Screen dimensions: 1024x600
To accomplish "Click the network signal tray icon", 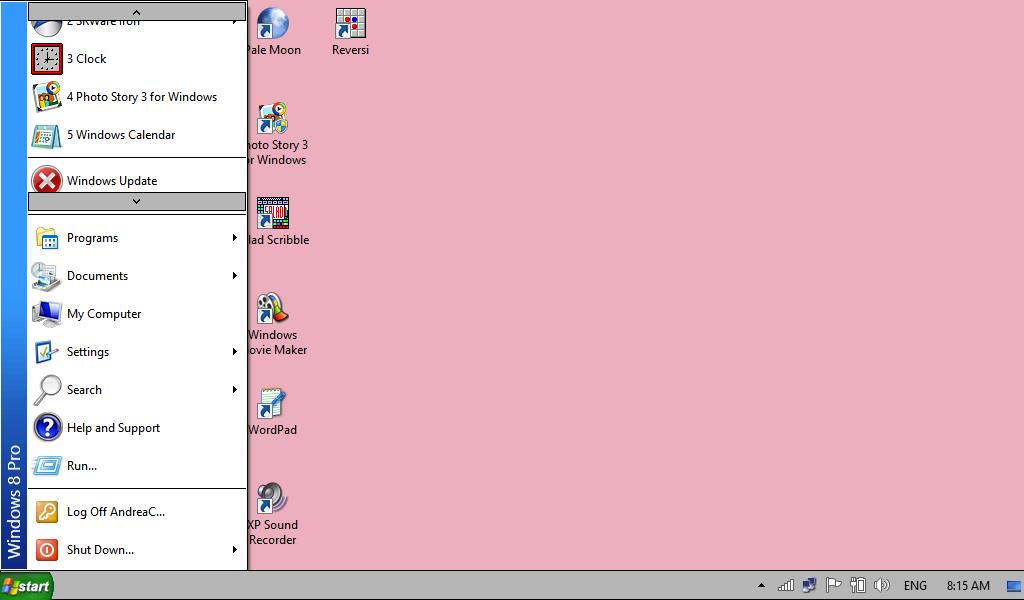I will pyautogui.click(x=786, y=585).
